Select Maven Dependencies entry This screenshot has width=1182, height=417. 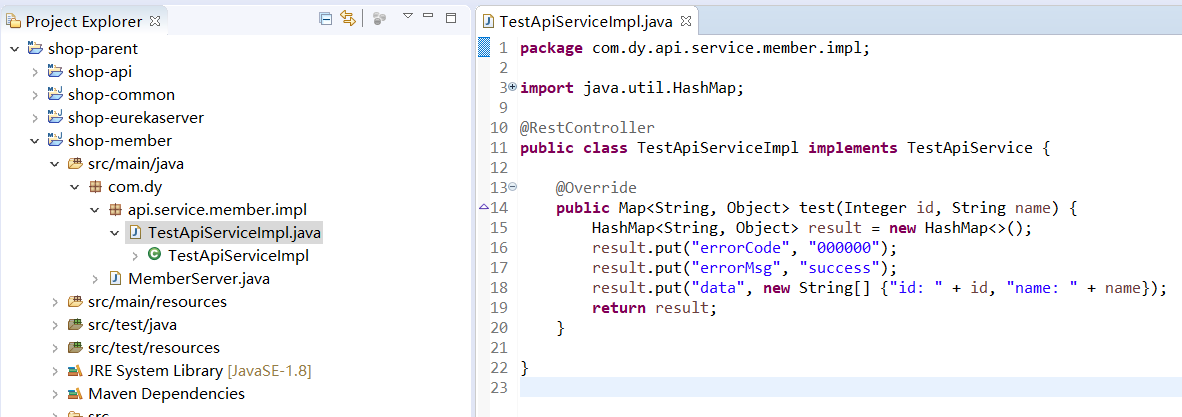pyautogui.click(x=166, y=394)
